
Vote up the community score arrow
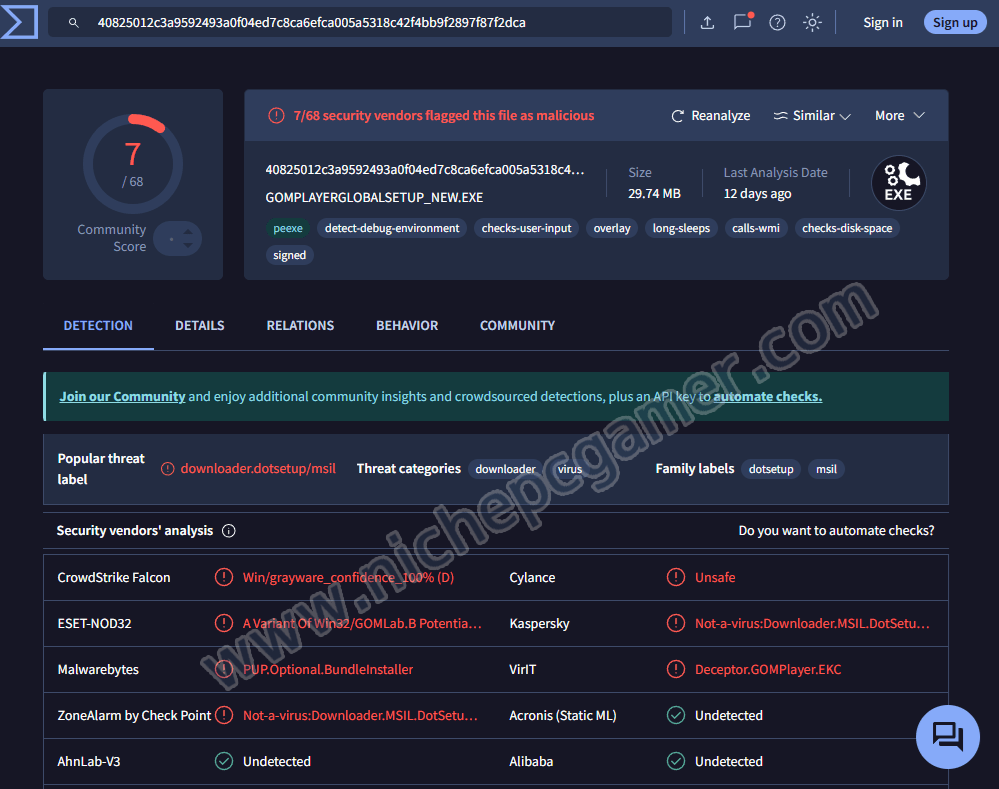click(x=188, y=231)
